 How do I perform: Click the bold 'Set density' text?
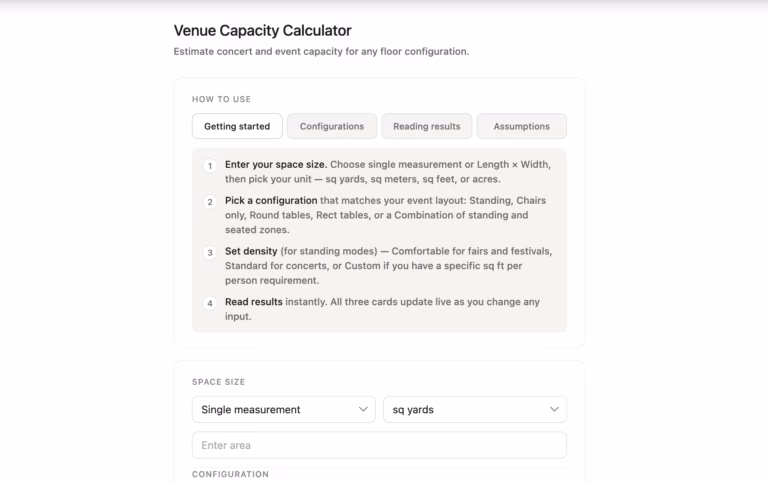click(x=251, y=251)
